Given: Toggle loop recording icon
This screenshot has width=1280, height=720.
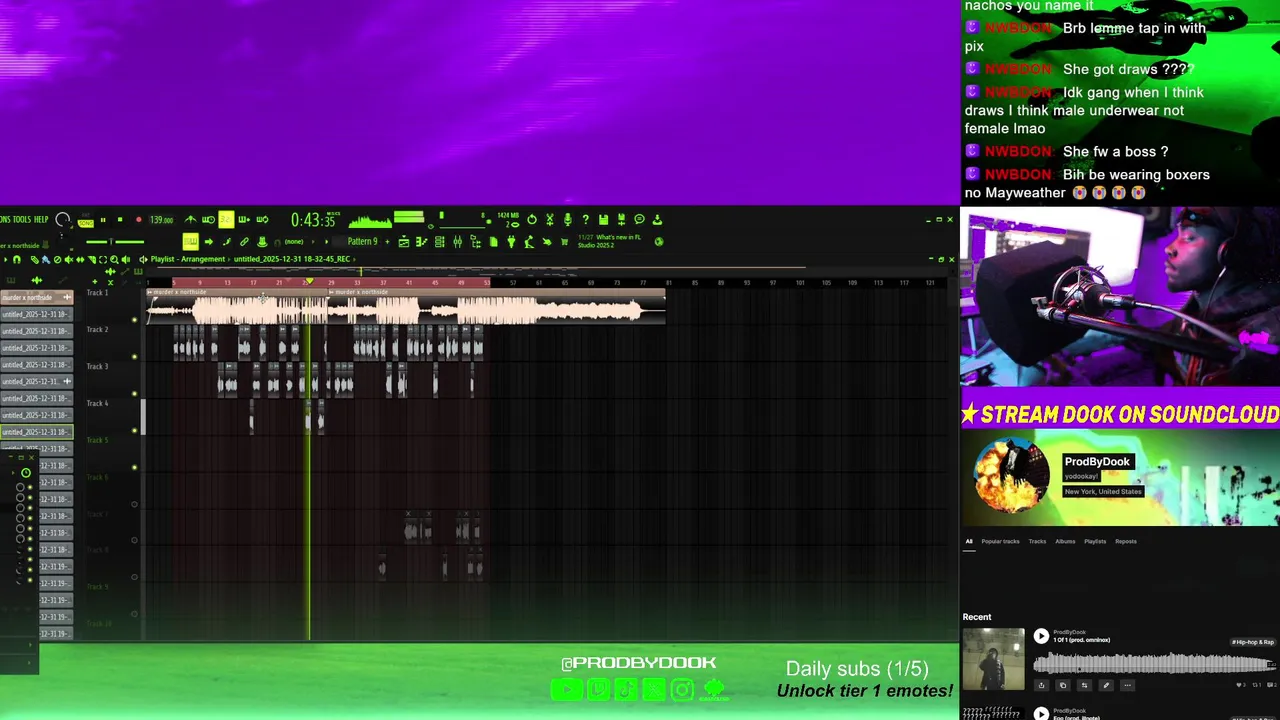Looking at the screenshot, I should [x=262, y=220].
